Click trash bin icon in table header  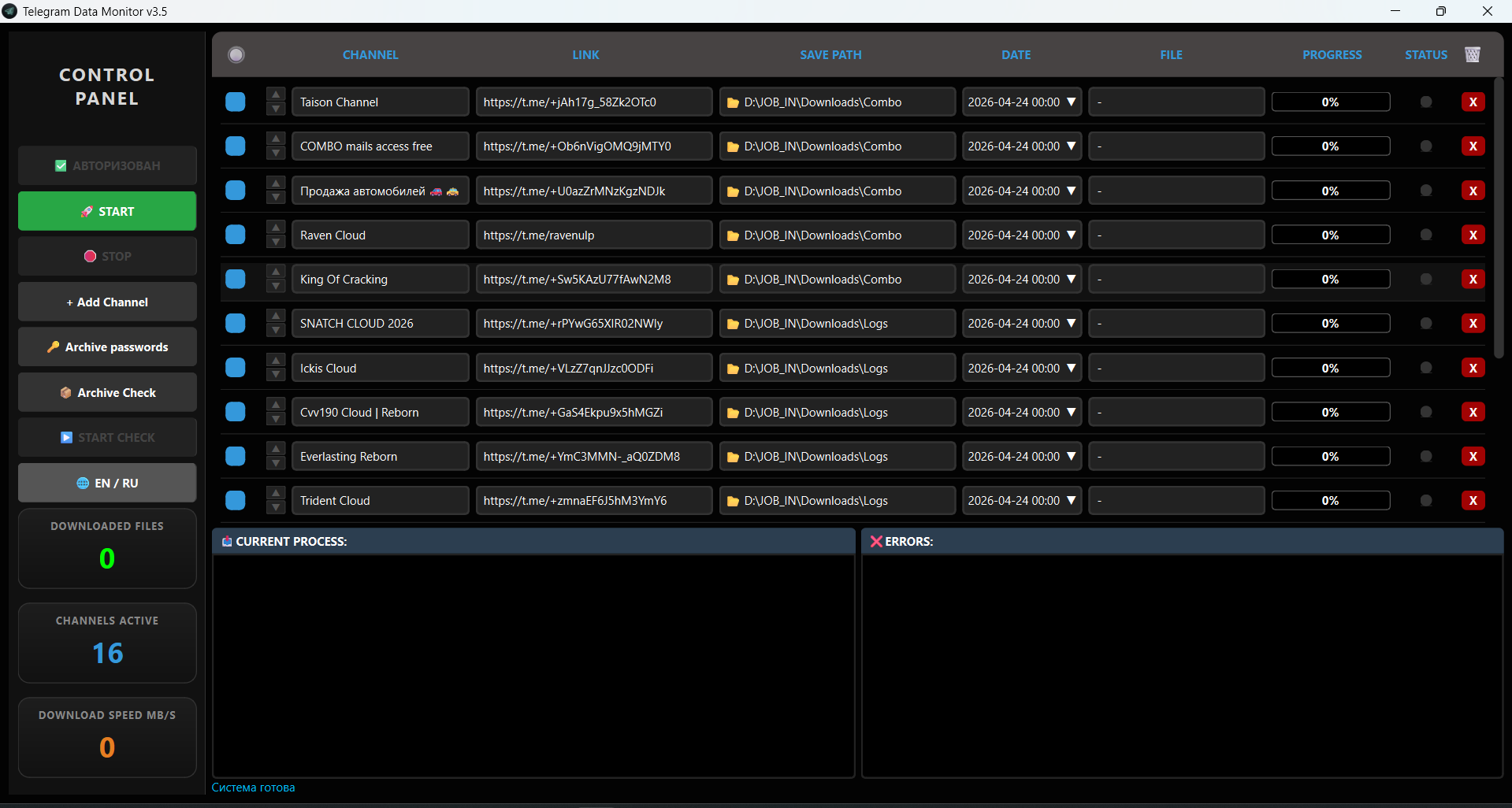pyautogui.click(x=1472, y=54)
